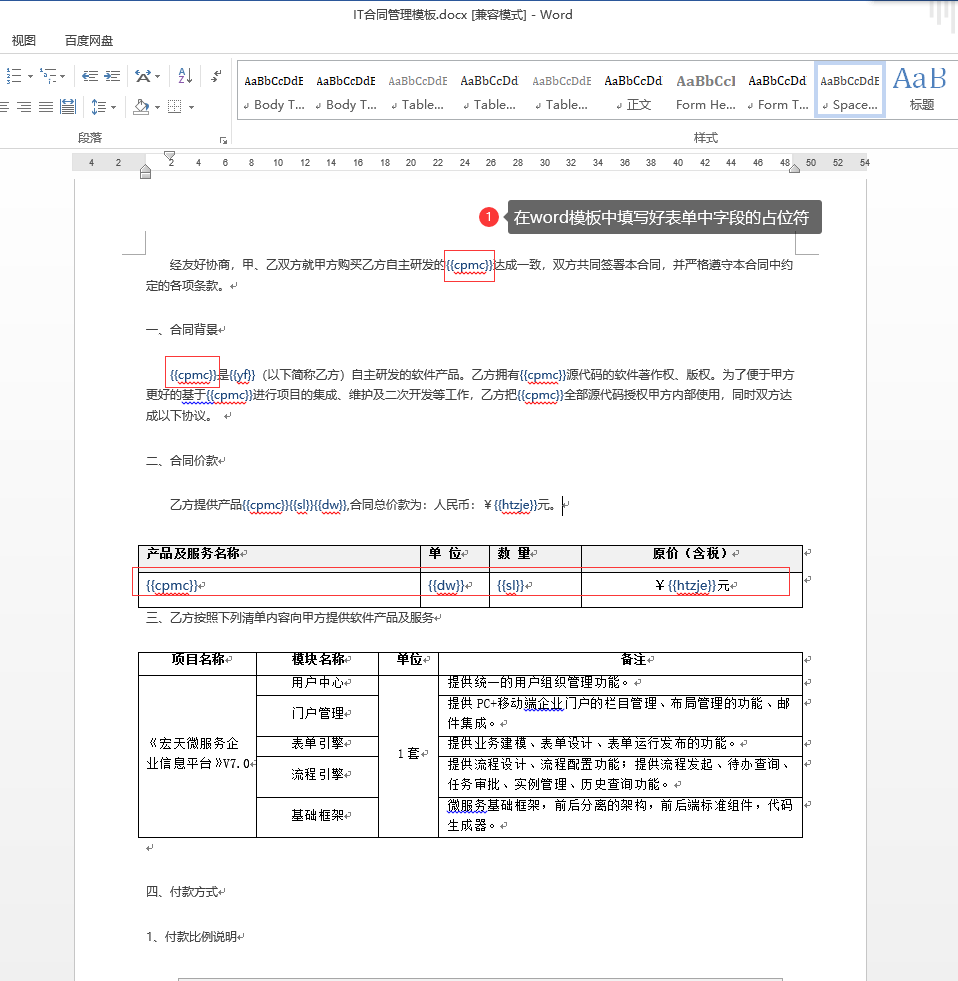Viewport: 958px width, 981px height.
Task: Apply third Table... style before 正文
Action: (562, 92)
